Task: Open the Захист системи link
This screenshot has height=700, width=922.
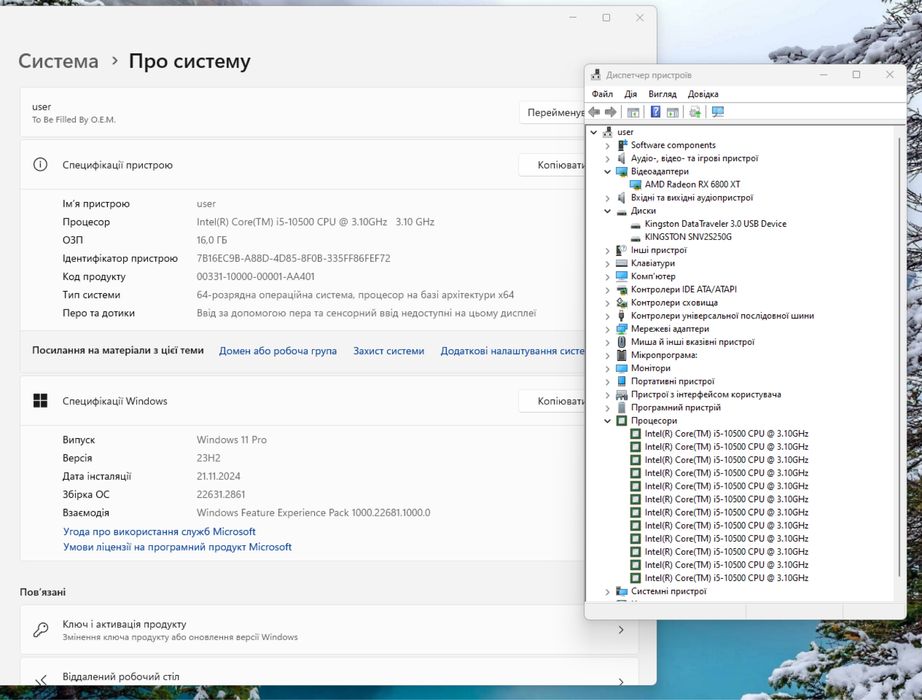Action: (x=388, y=351)
